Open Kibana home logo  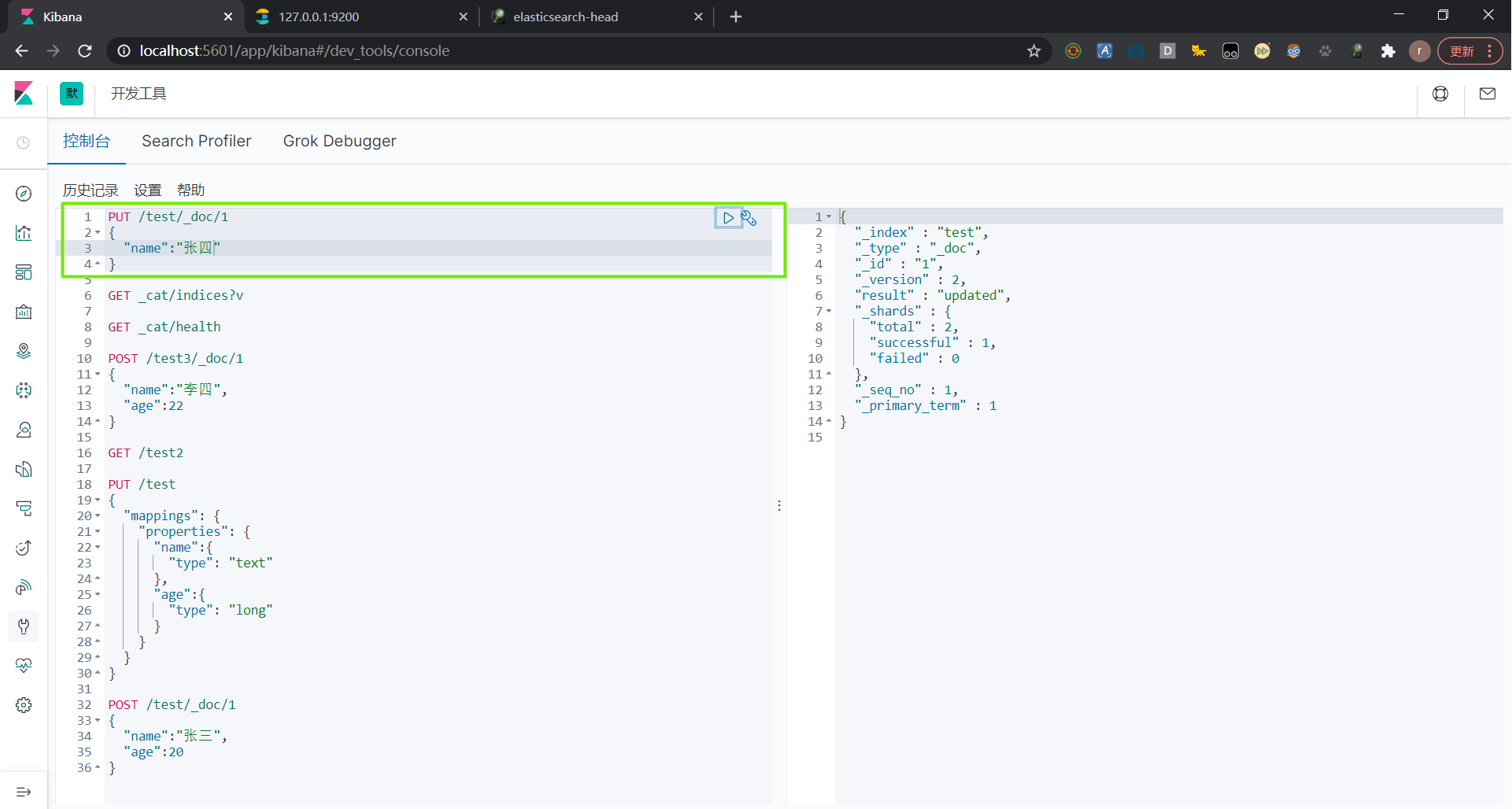tap(24, 94)
